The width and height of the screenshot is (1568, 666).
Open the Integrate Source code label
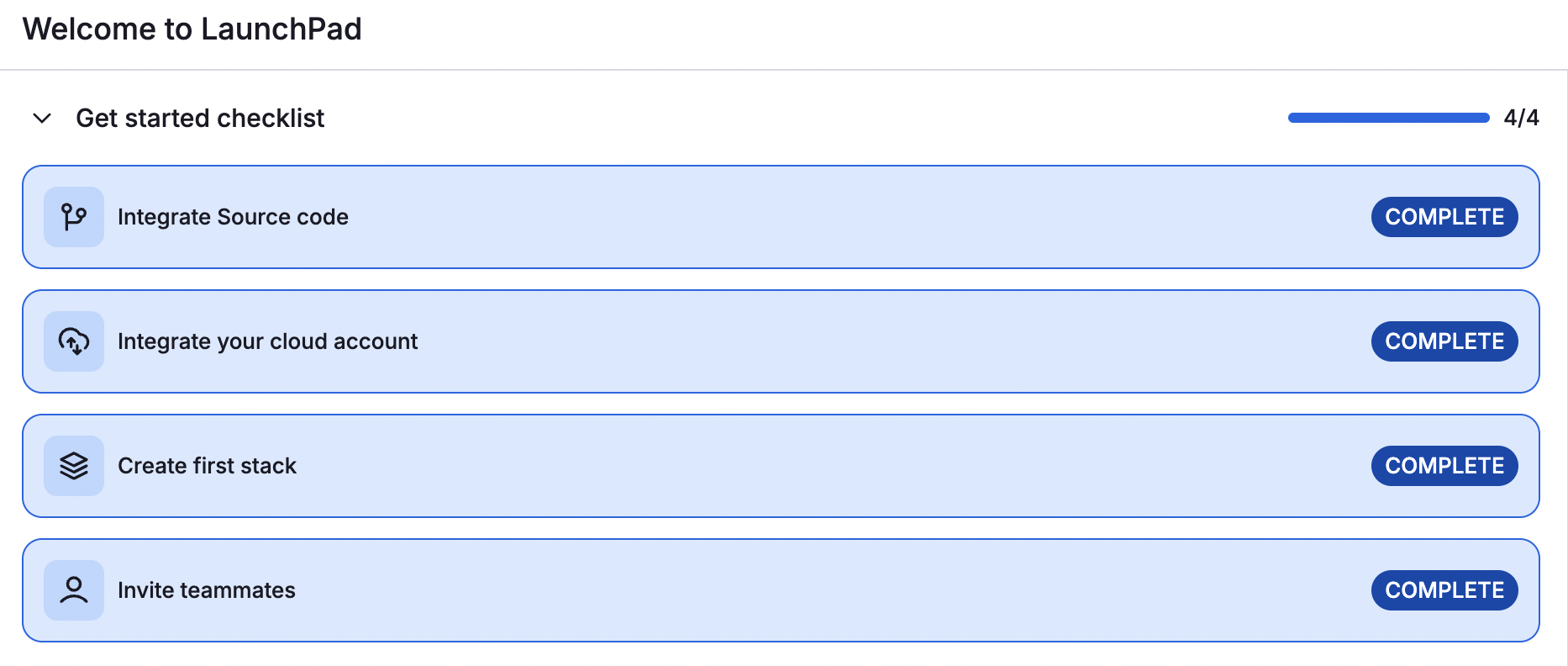(233, 217)
